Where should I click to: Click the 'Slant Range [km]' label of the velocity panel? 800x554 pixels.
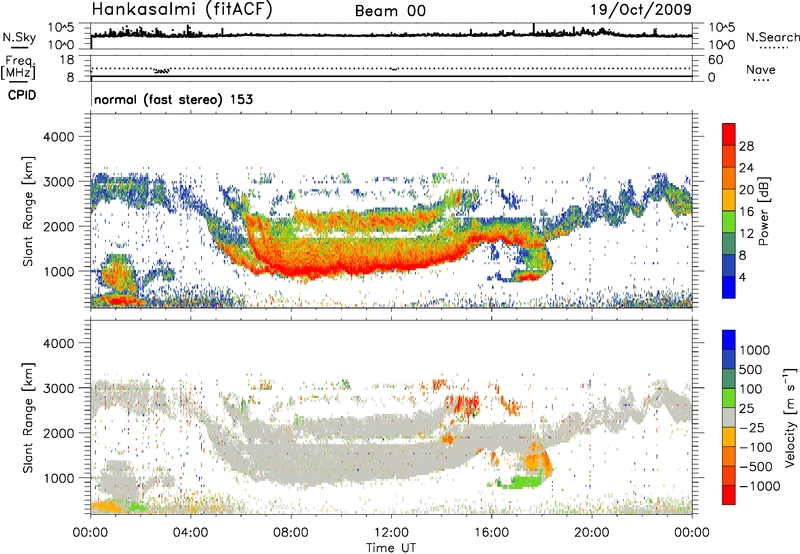28,418
